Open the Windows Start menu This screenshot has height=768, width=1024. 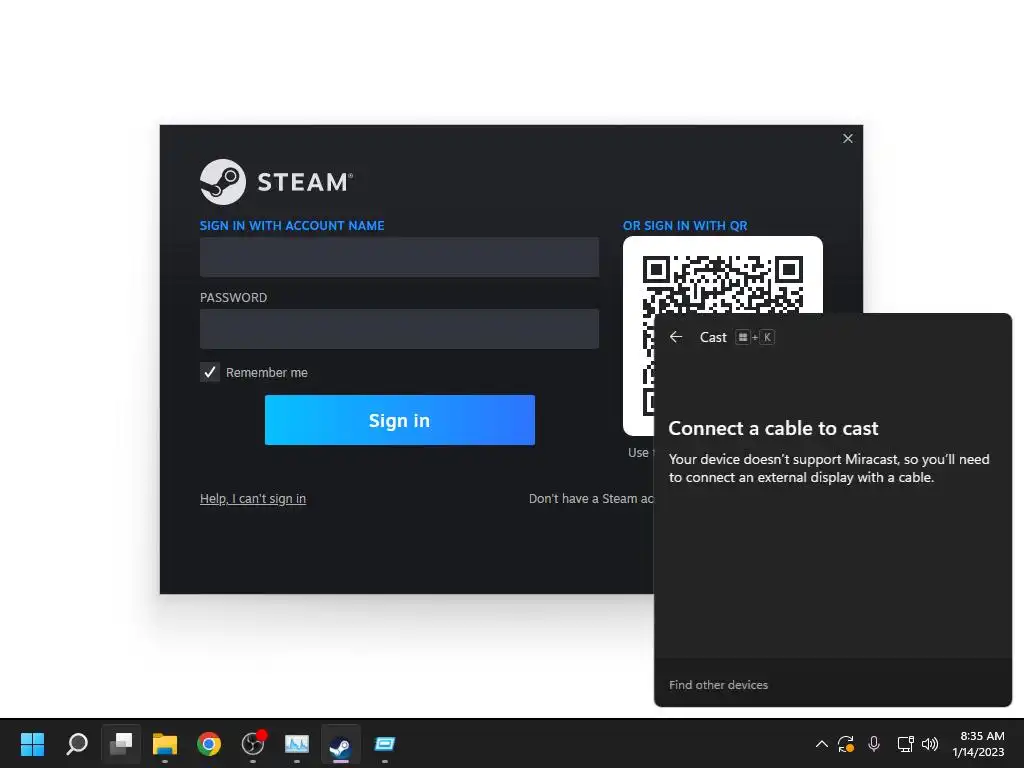(32, 744)
